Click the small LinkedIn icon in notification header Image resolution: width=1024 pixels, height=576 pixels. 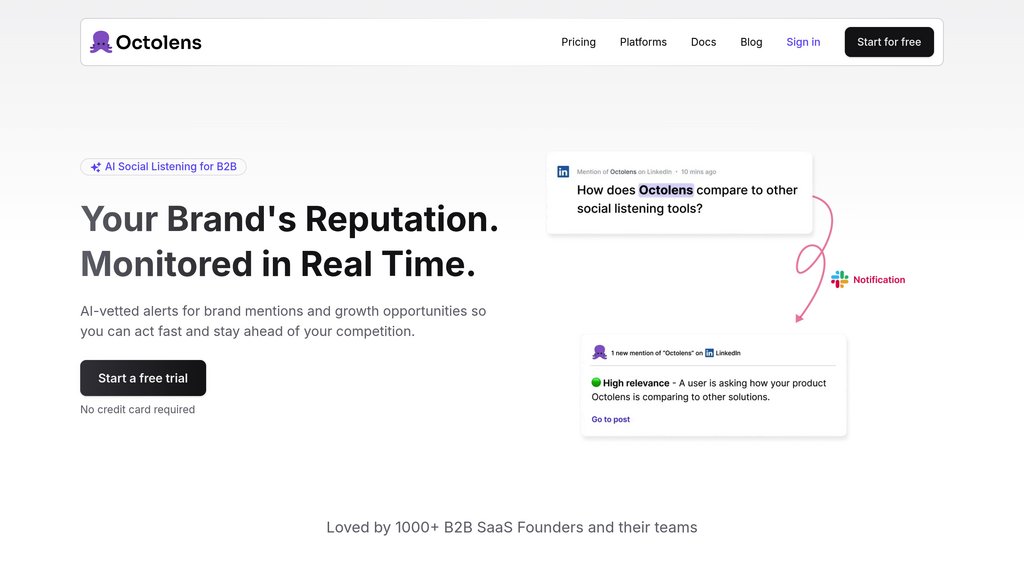click(x=709, y=353)
